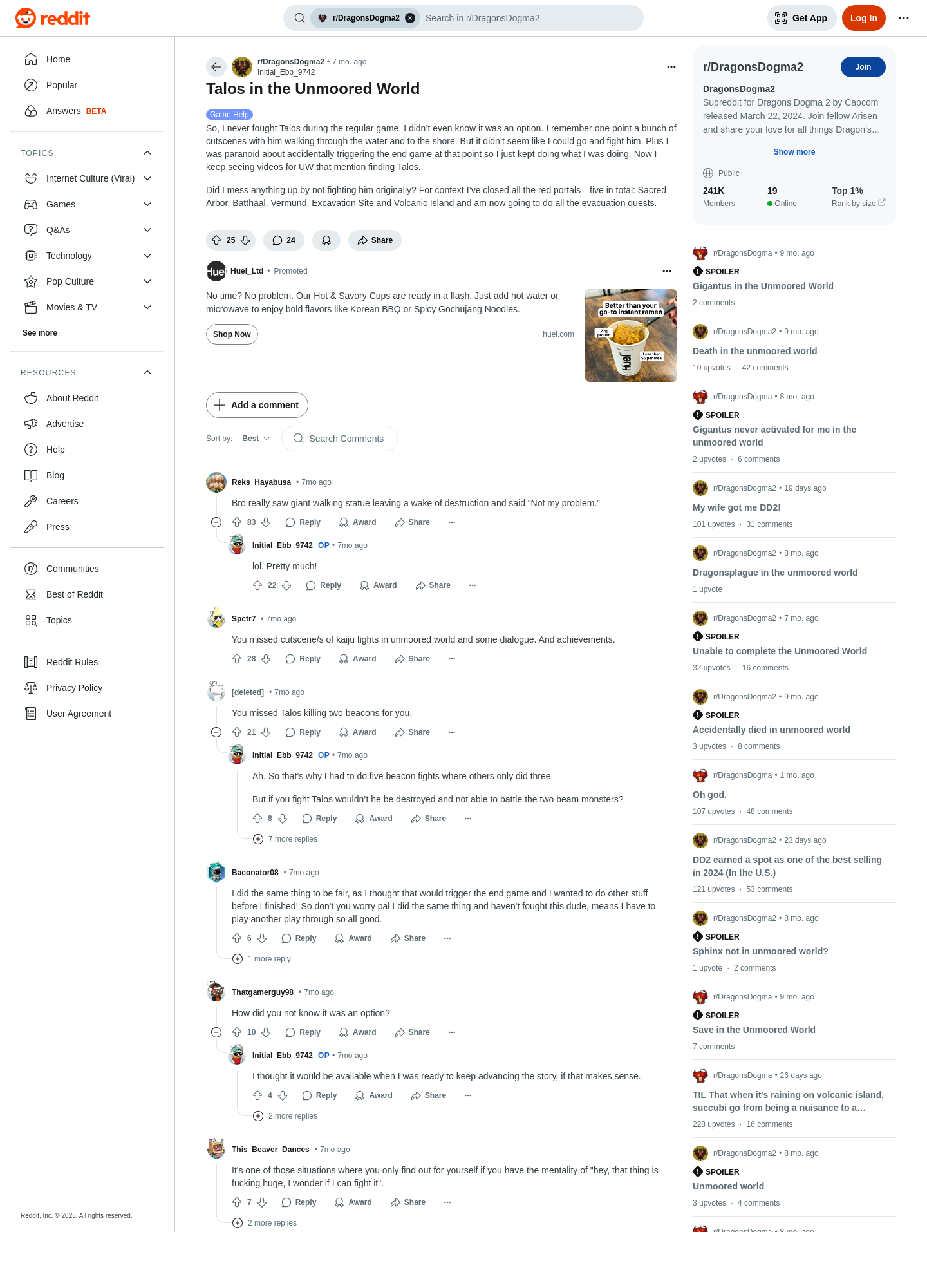Downvote the main post
Viewport: 927px width, 1288px height.
pyautogui.click(x=245, y=240)
